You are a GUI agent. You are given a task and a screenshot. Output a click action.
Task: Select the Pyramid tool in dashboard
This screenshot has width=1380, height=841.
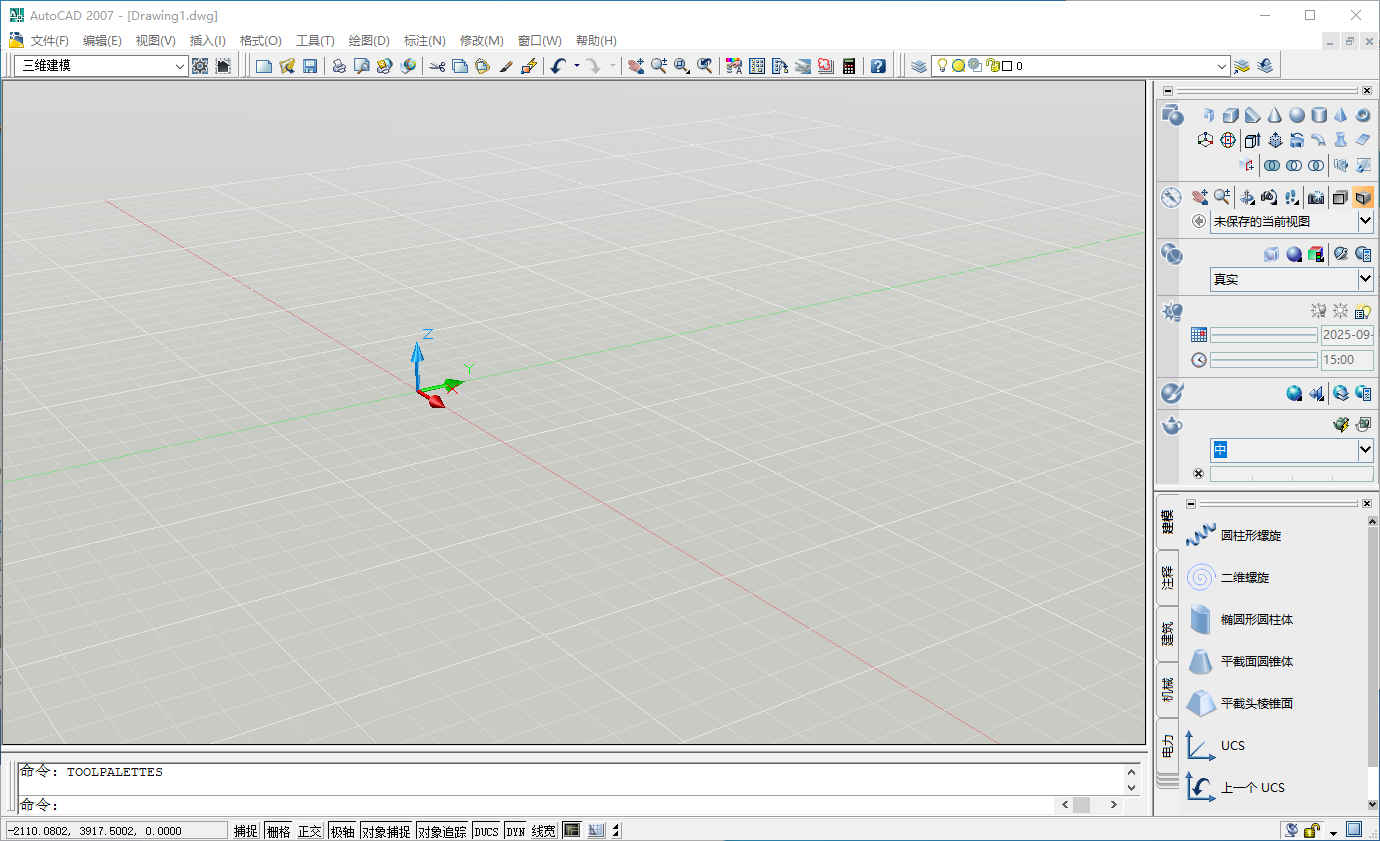(x=1340, y=115)
